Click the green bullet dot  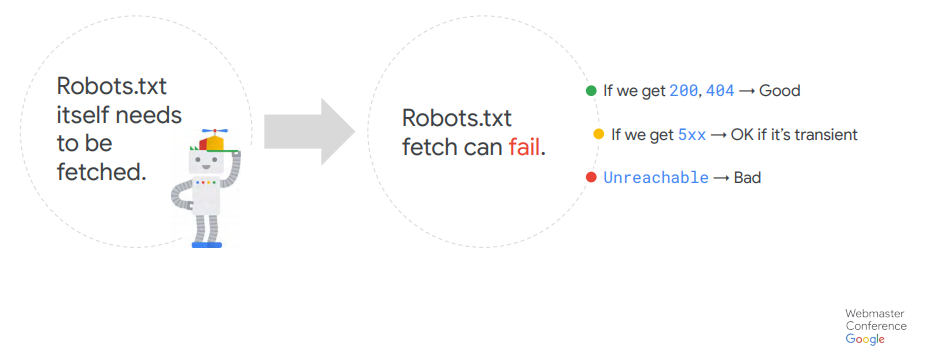[591, 91]
